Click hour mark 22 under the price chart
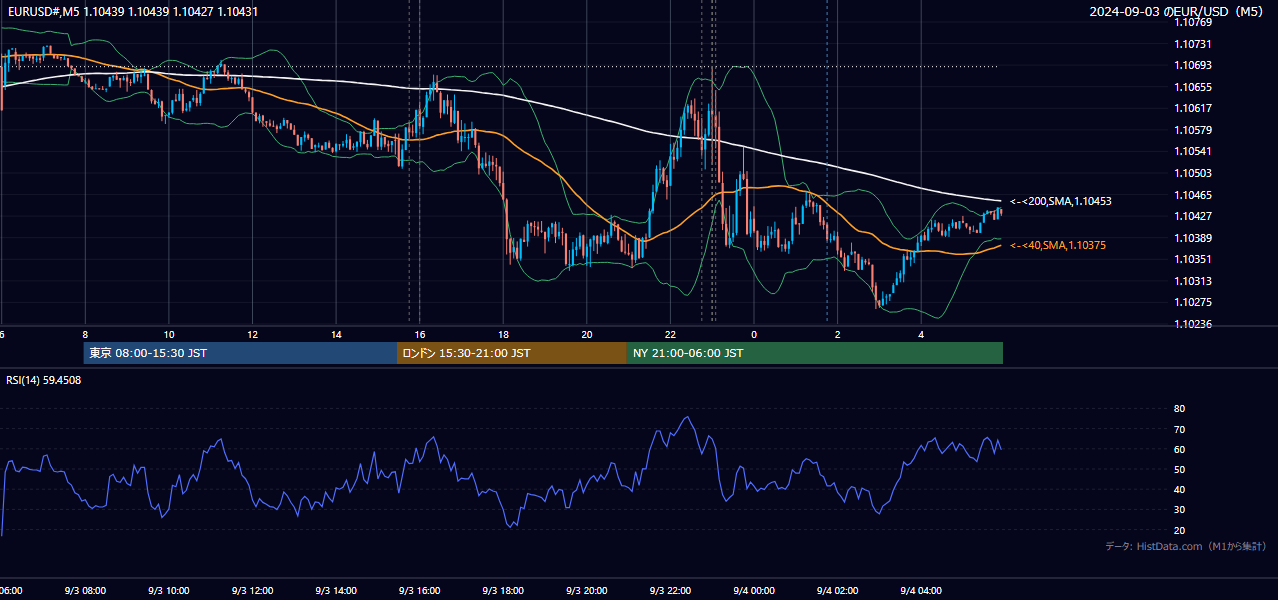The height and width of the screenshot is (600, 1278). (670, 335)
